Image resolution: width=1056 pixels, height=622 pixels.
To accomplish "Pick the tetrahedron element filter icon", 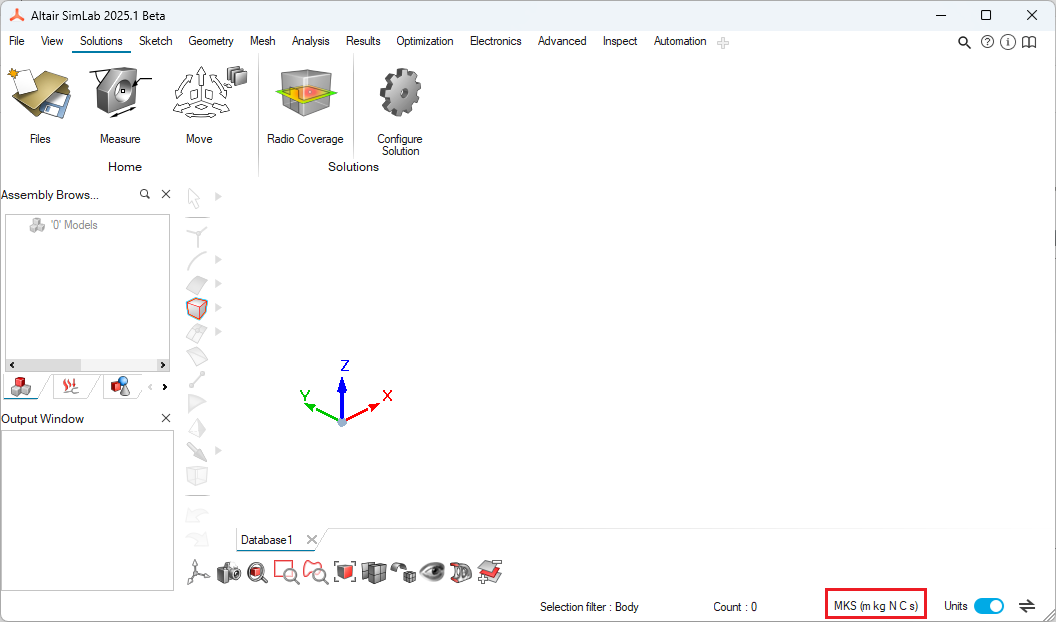I will pos(197,427).
